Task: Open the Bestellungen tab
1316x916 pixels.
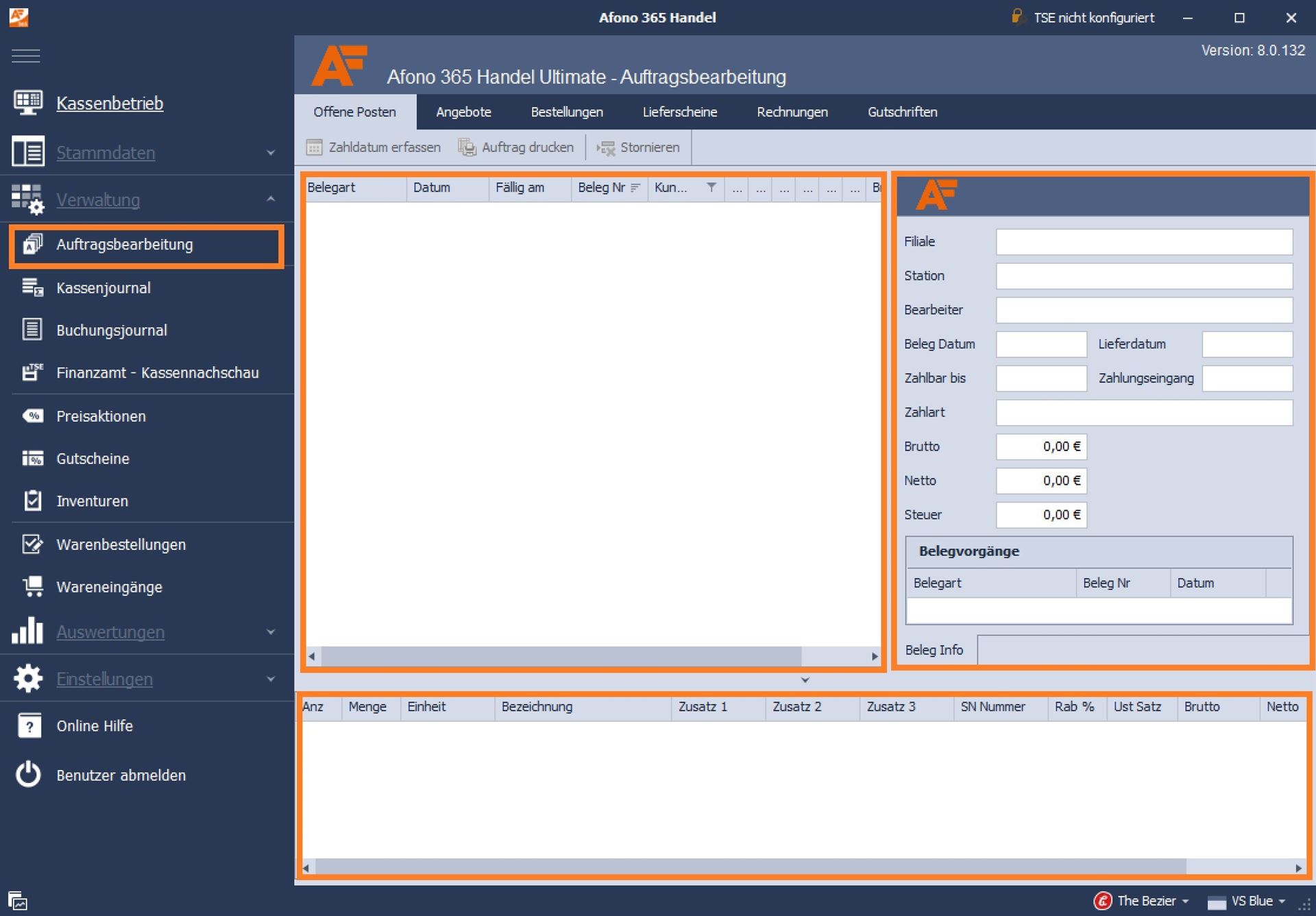Action: [567, 112]
